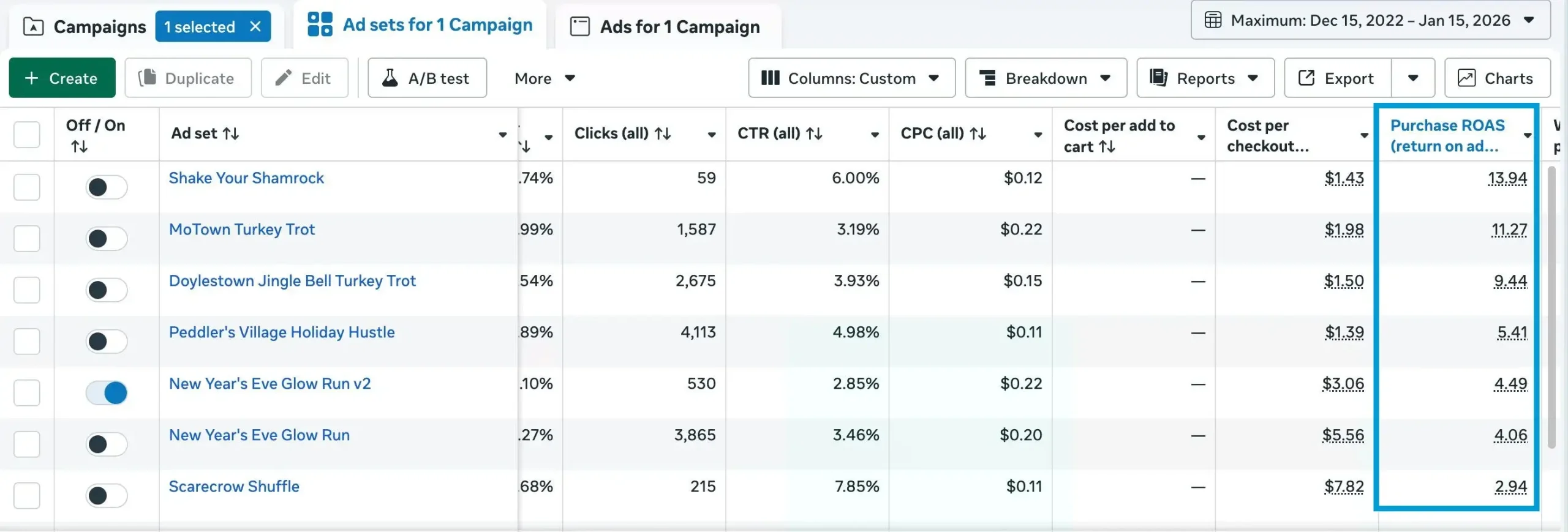This screenshot has height=532, width=1568.
Task: Go to the Campaigns tab
Action: 85,26
